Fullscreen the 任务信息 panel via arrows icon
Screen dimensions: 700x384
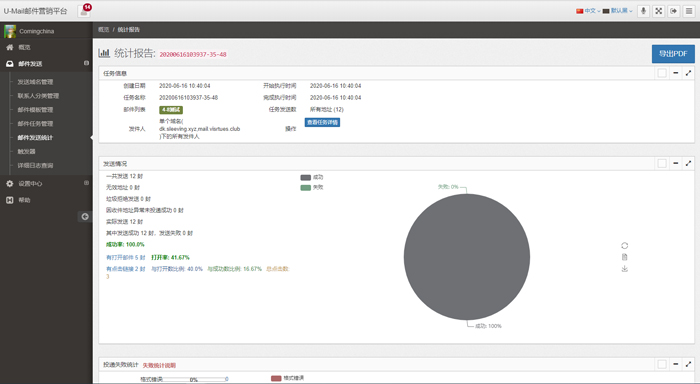pyautogui.click(x=688, y=73)
